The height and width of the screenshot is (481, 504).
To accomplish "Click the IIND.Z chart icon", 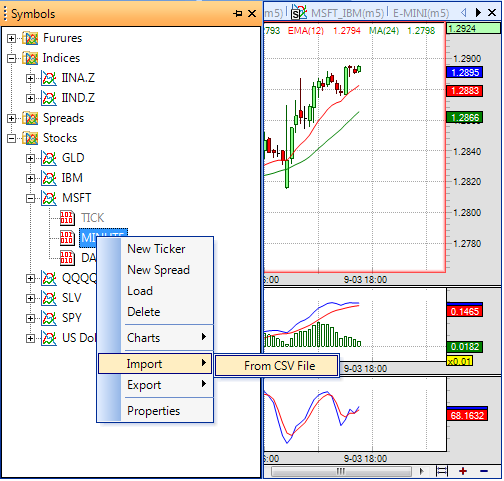I will [x=49, y=98].
